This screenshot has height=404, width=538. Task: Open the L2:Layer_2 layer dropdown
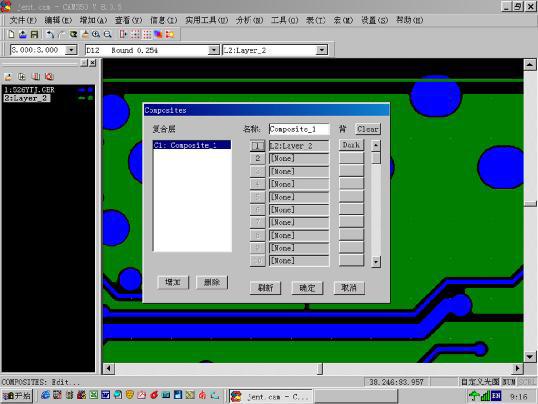tap(321, 50)
